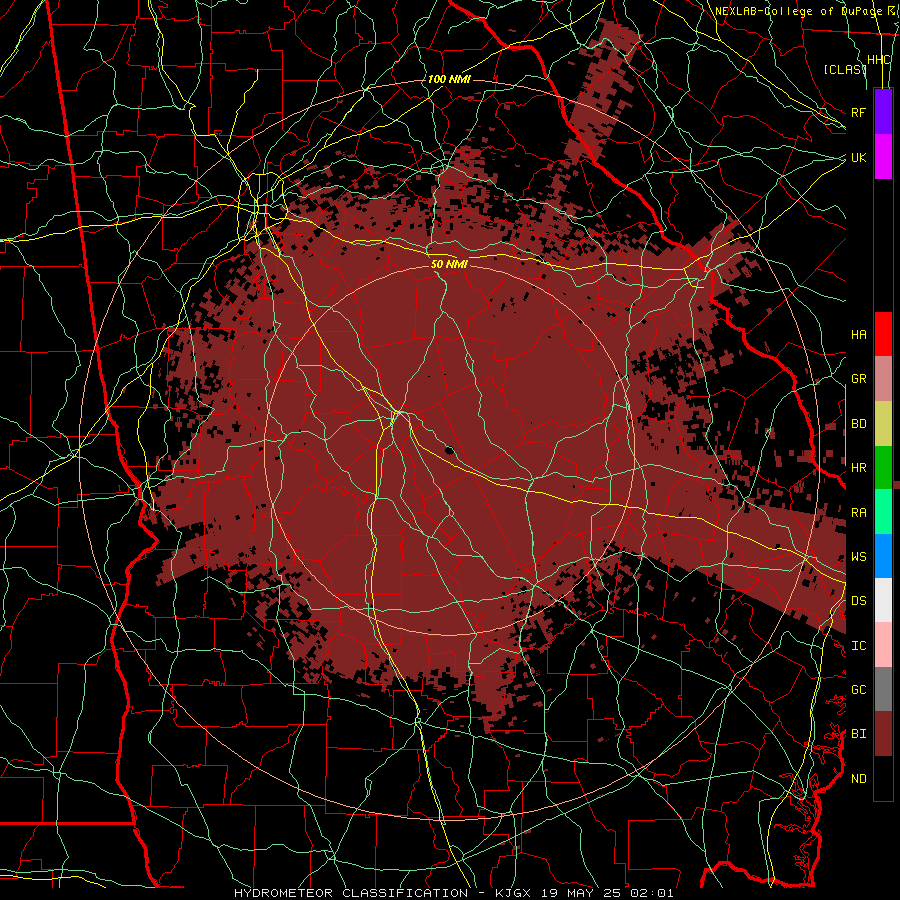Click the "KJGX" radar site identifier
This screenshot has height=900, width=900.
[x=513, y=893]
